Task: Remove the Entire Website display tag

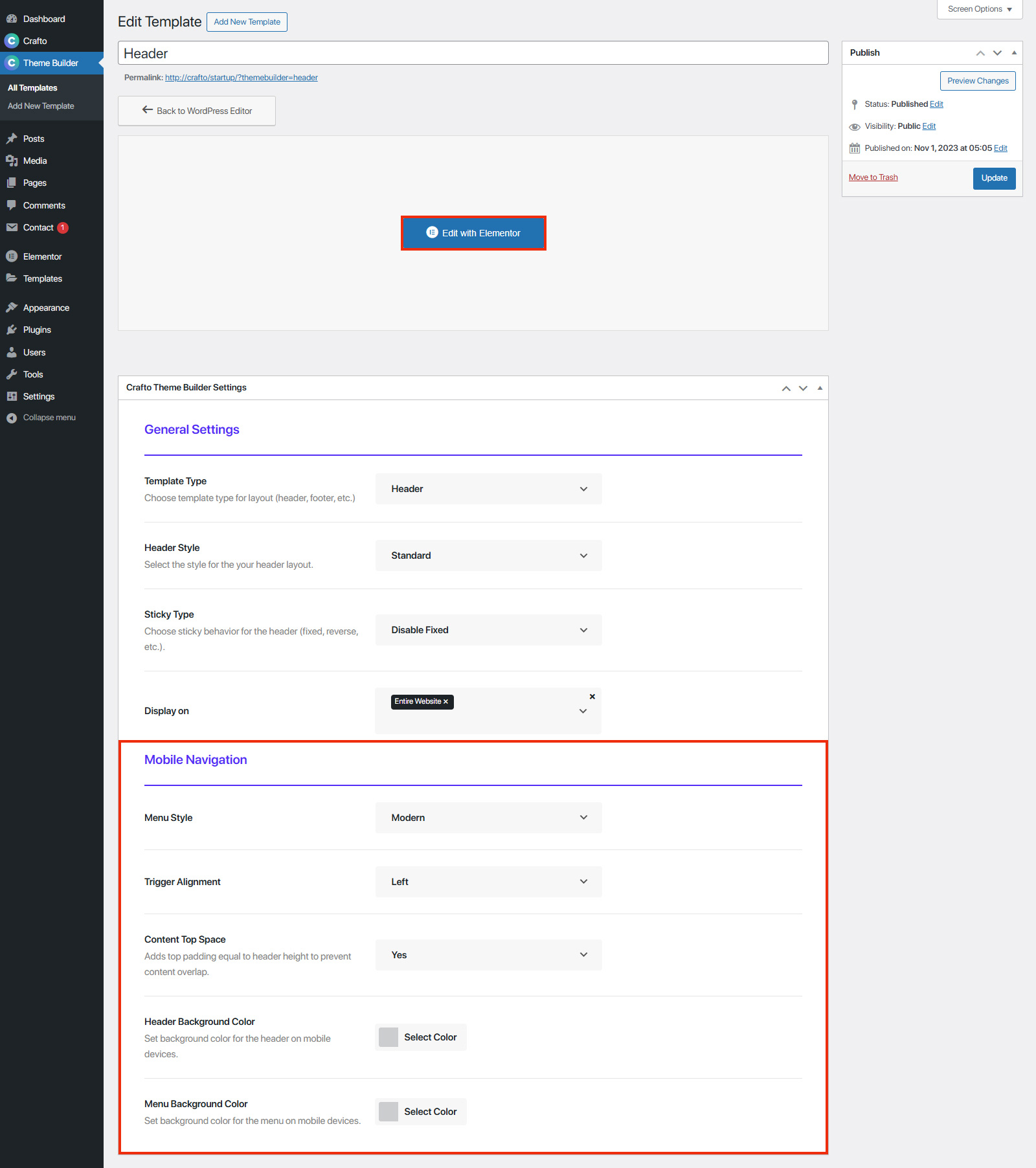Action: click(x=445, y=701)
